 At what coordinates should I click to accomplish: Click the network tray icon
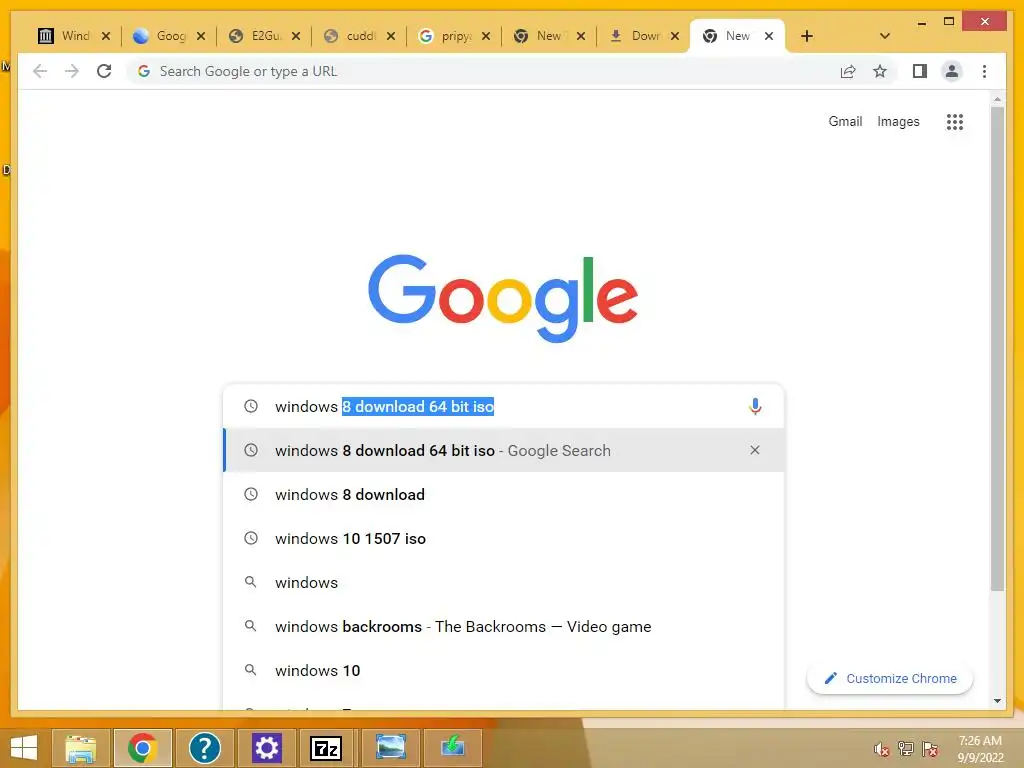[x=905, y=748]
